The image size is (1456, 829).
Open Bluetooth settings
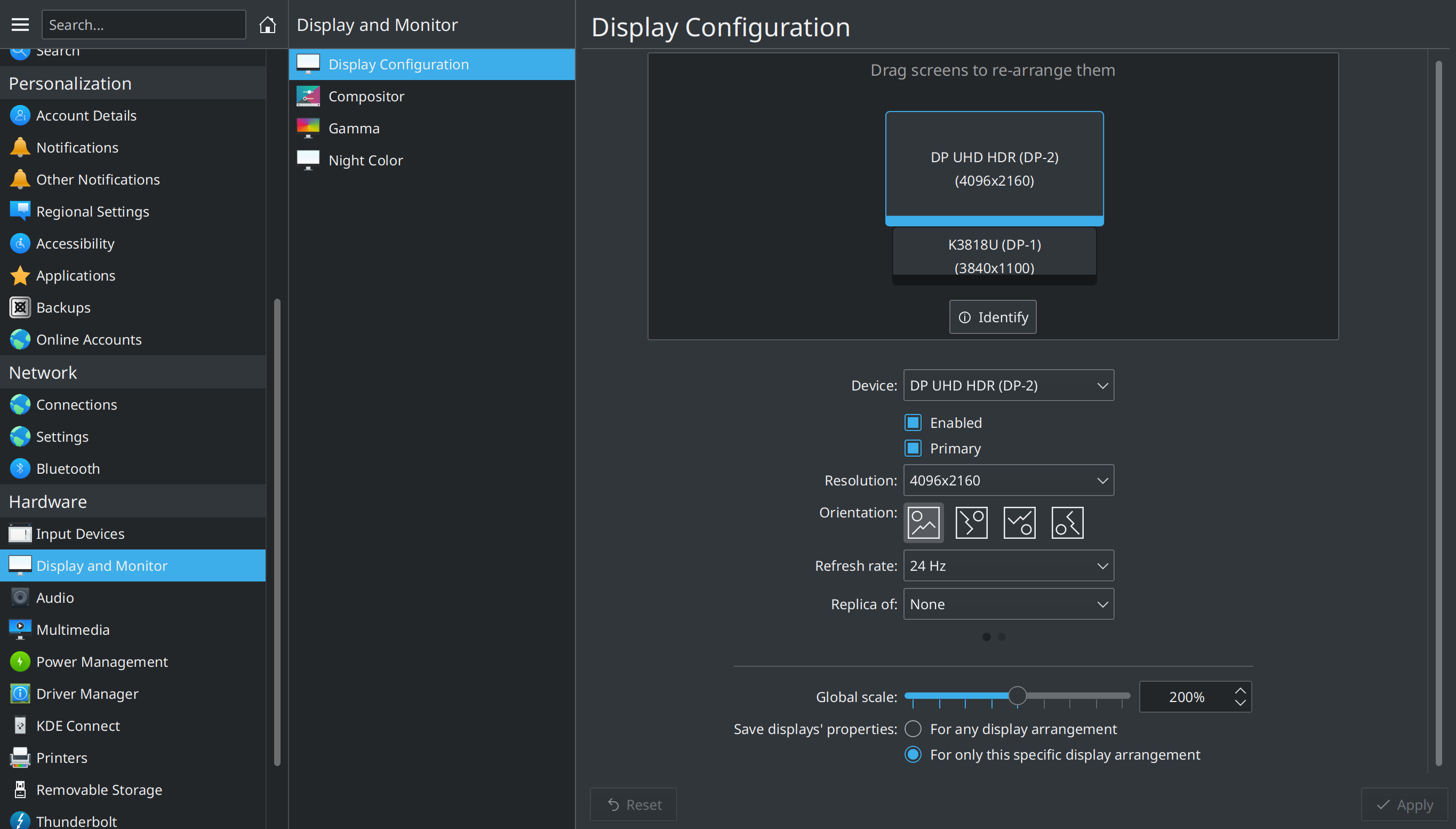coord(68,468)
